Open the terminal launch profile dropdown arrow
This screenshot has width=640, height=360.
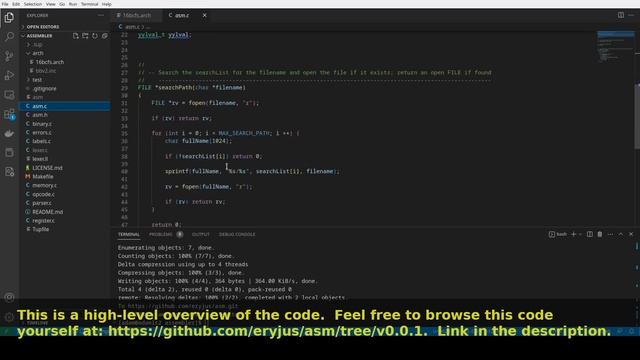pos(580,234)
